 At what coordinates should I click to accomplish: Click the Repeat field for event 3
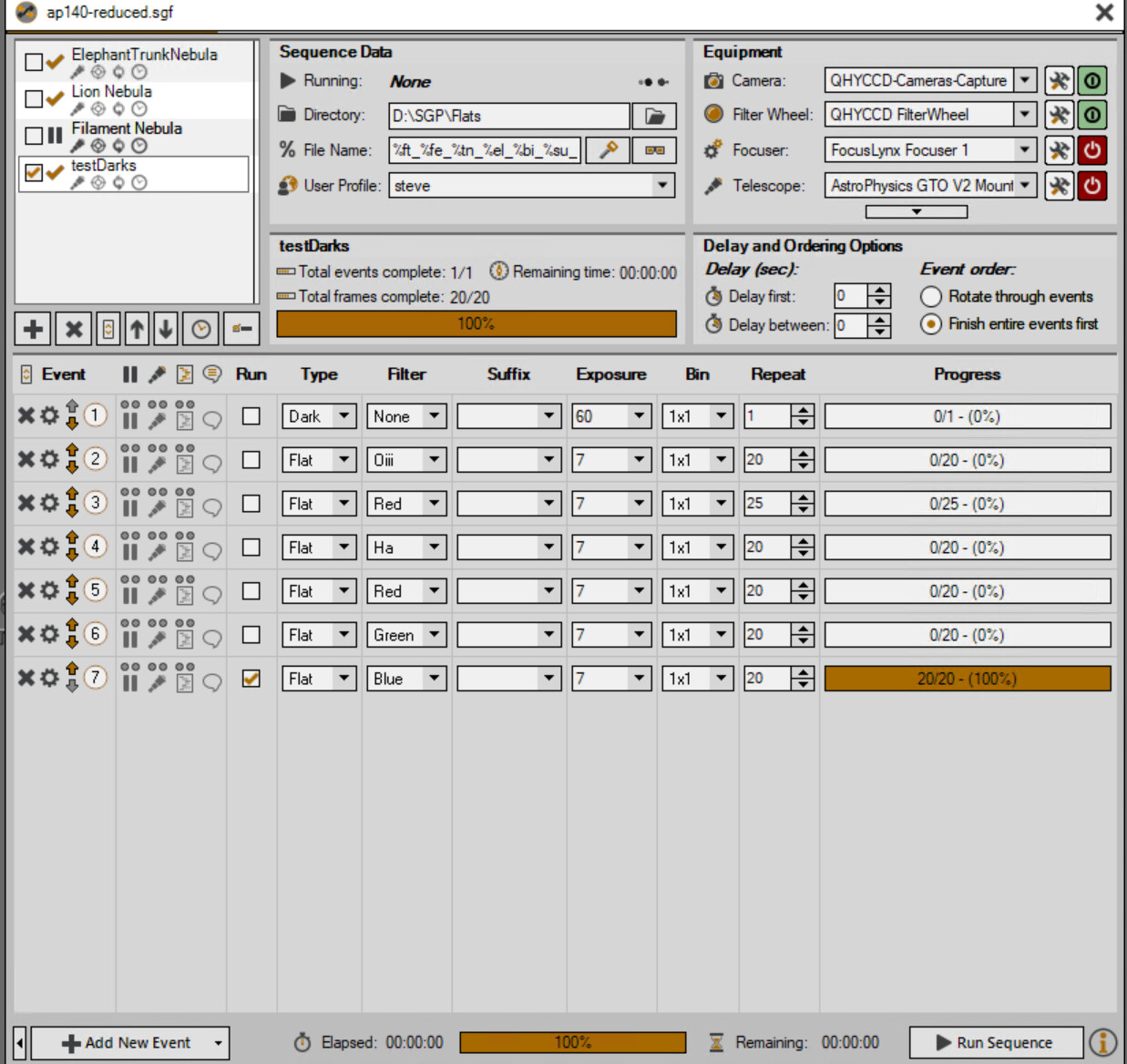(x=767, y=504)
